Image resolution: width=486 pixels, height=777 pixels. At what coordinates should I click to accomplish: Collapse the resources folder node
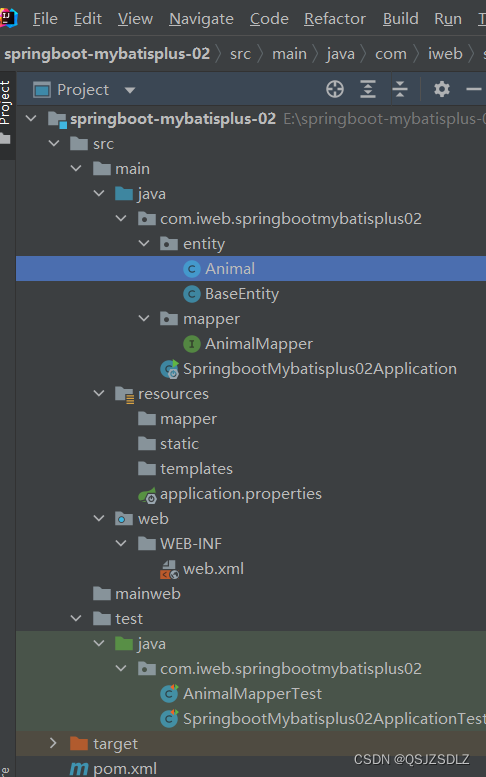pos(99,393)
